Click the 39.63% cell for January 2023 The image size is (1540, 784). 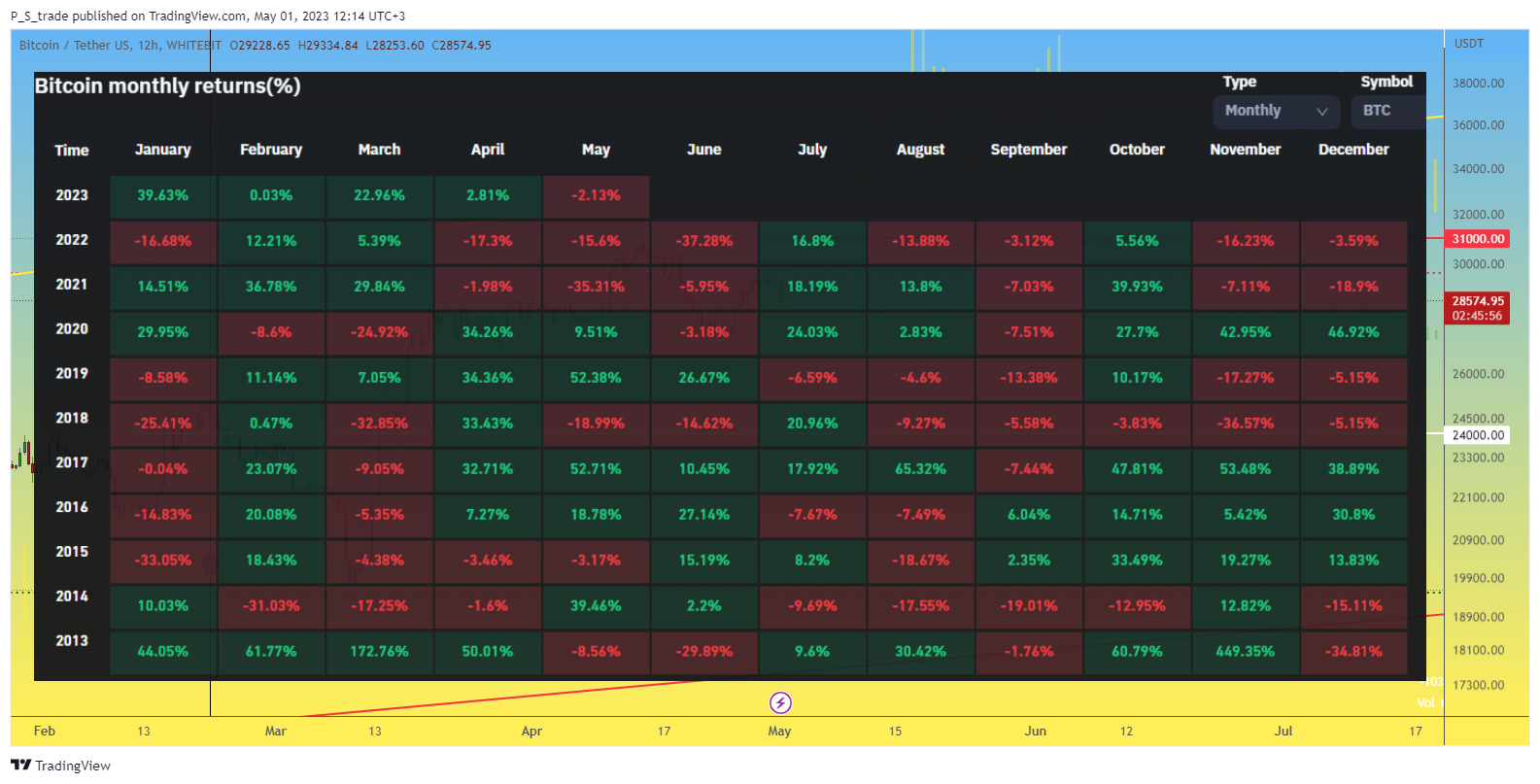[163, 196]
